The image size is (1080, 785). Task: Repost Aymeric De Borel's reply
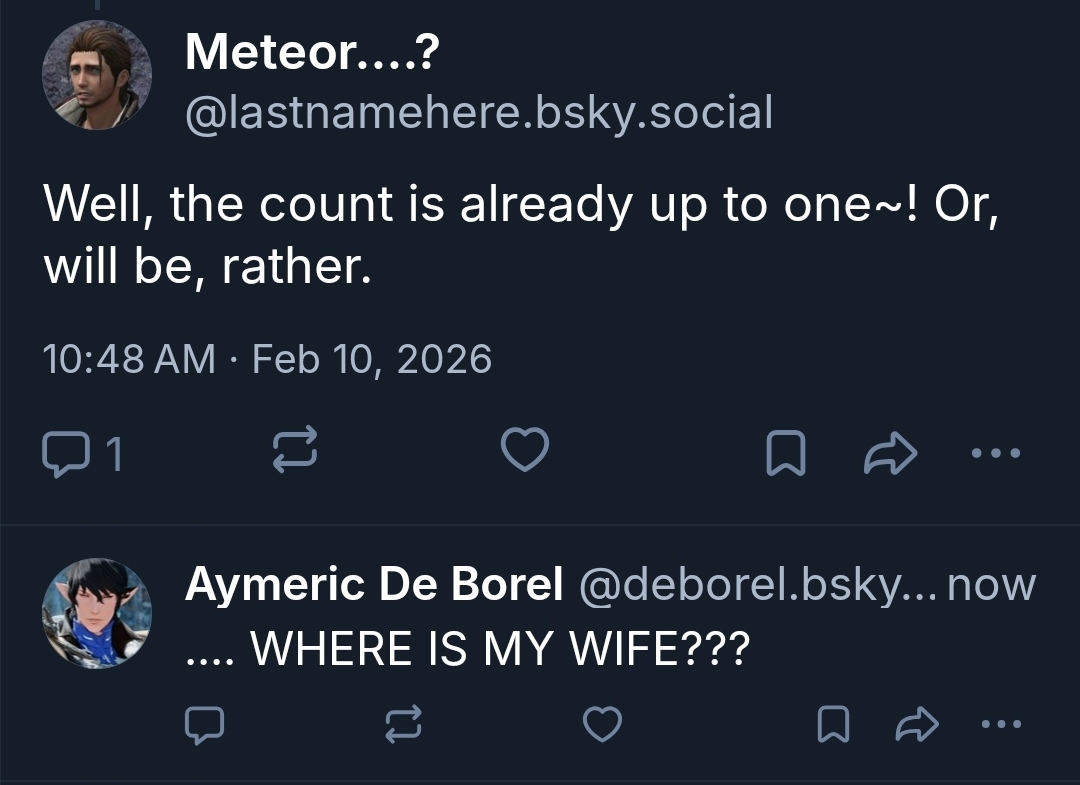click(x=404, y=724)
